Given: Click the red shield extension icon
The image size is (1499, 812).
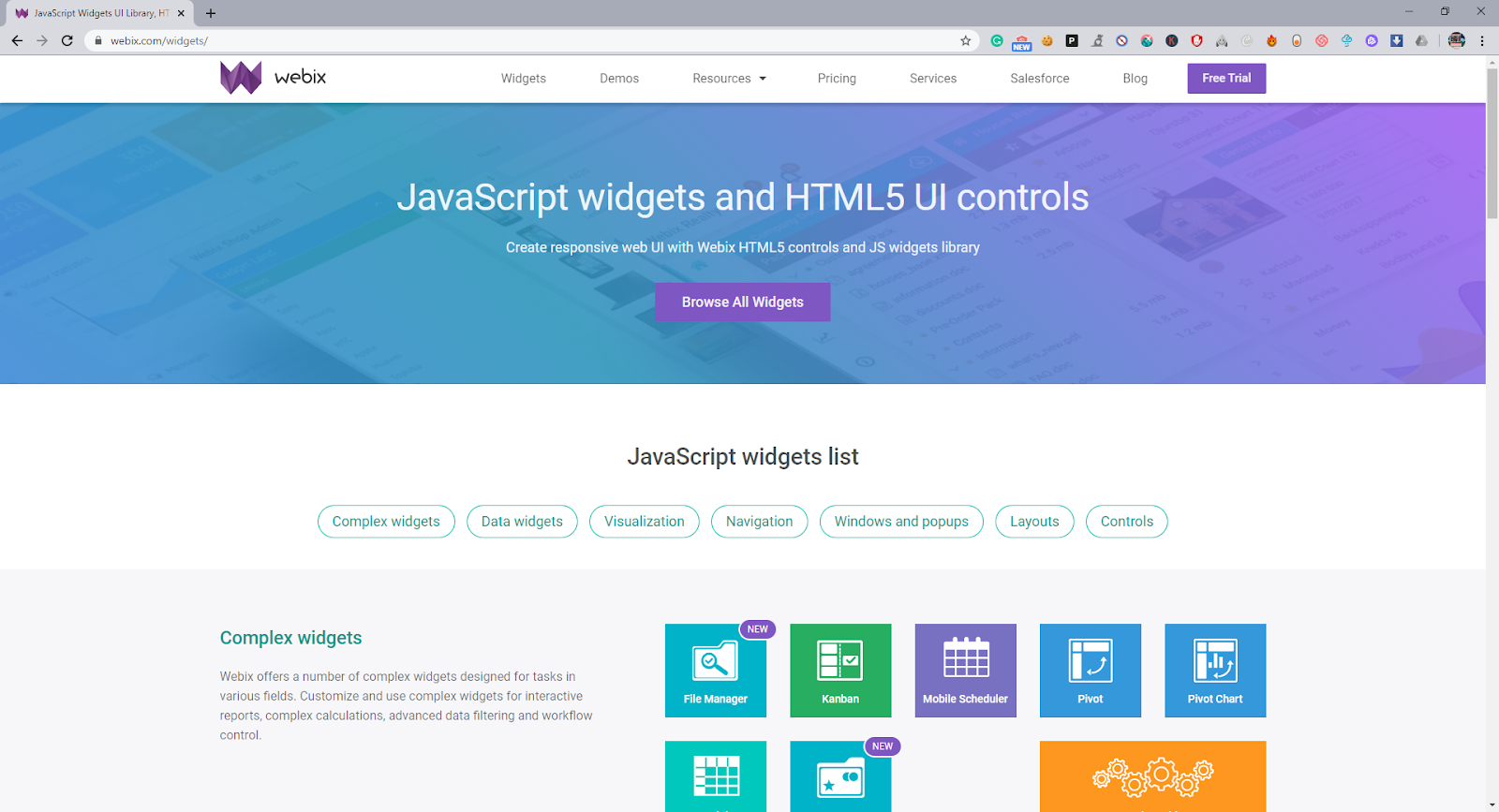Looking at the screenshot, I should point(1196,40).
